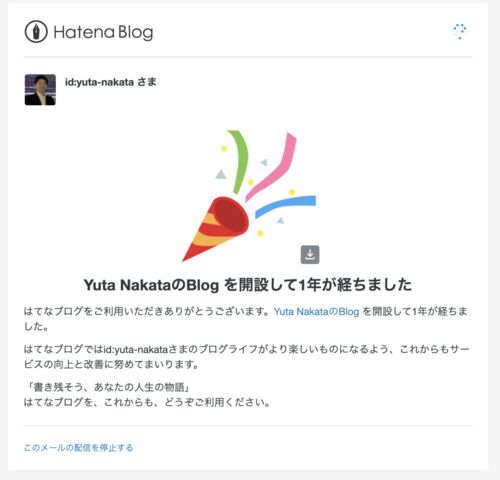
Task: Click the Hatena Blog pen nib logo
Action: tap(36, 32)
